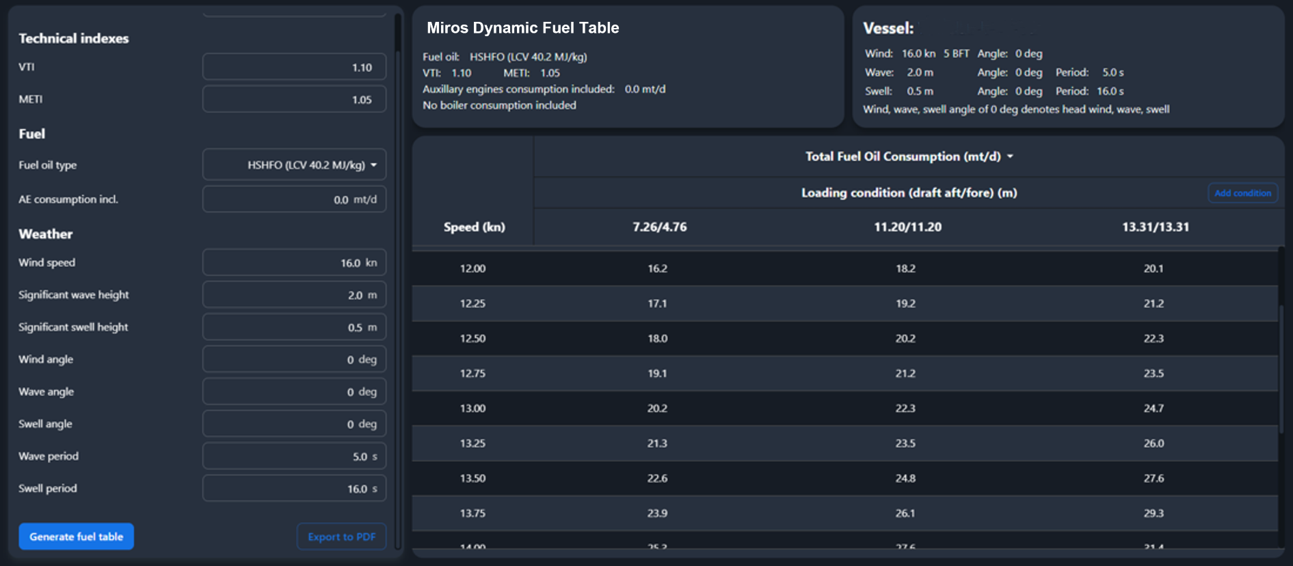Screen dimensions: 1293x566
Task: Open the Fuel oil type dropdown
Action: (x=294, y=165)
